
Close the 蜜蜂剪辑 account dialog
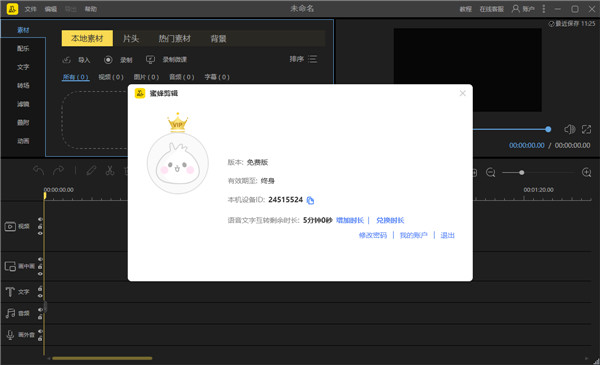pos(462,93)
